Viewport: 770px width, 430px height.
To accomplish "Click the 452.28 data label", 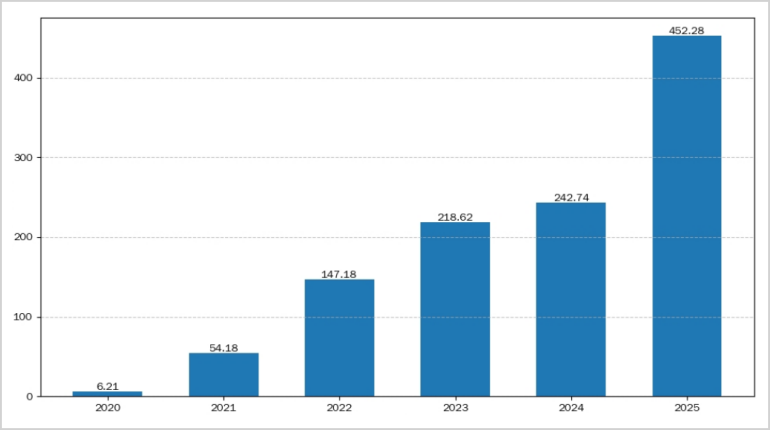I will pos(686,31).
